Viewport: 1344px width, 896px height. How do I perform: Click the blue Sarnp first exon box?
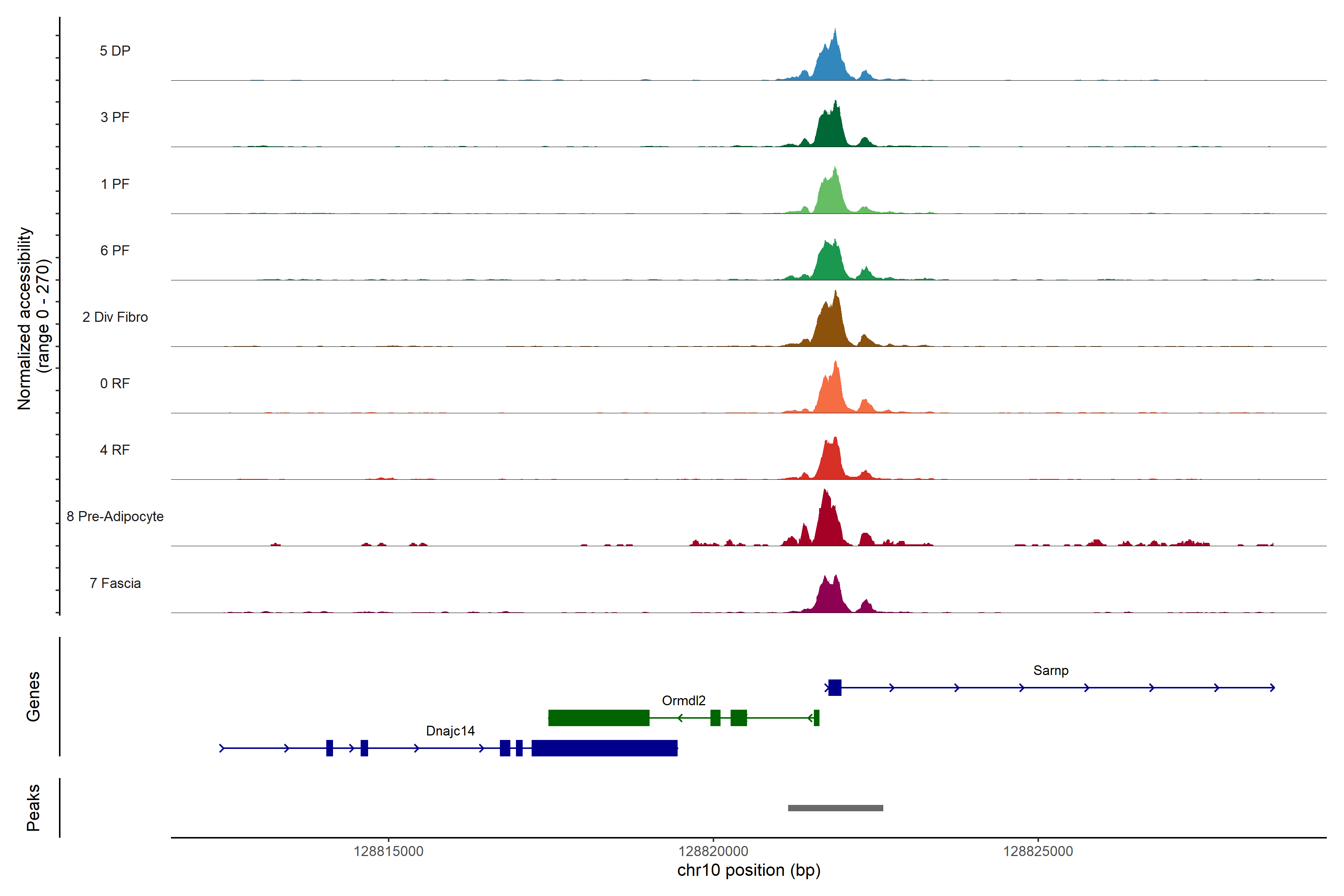(835, 687)
